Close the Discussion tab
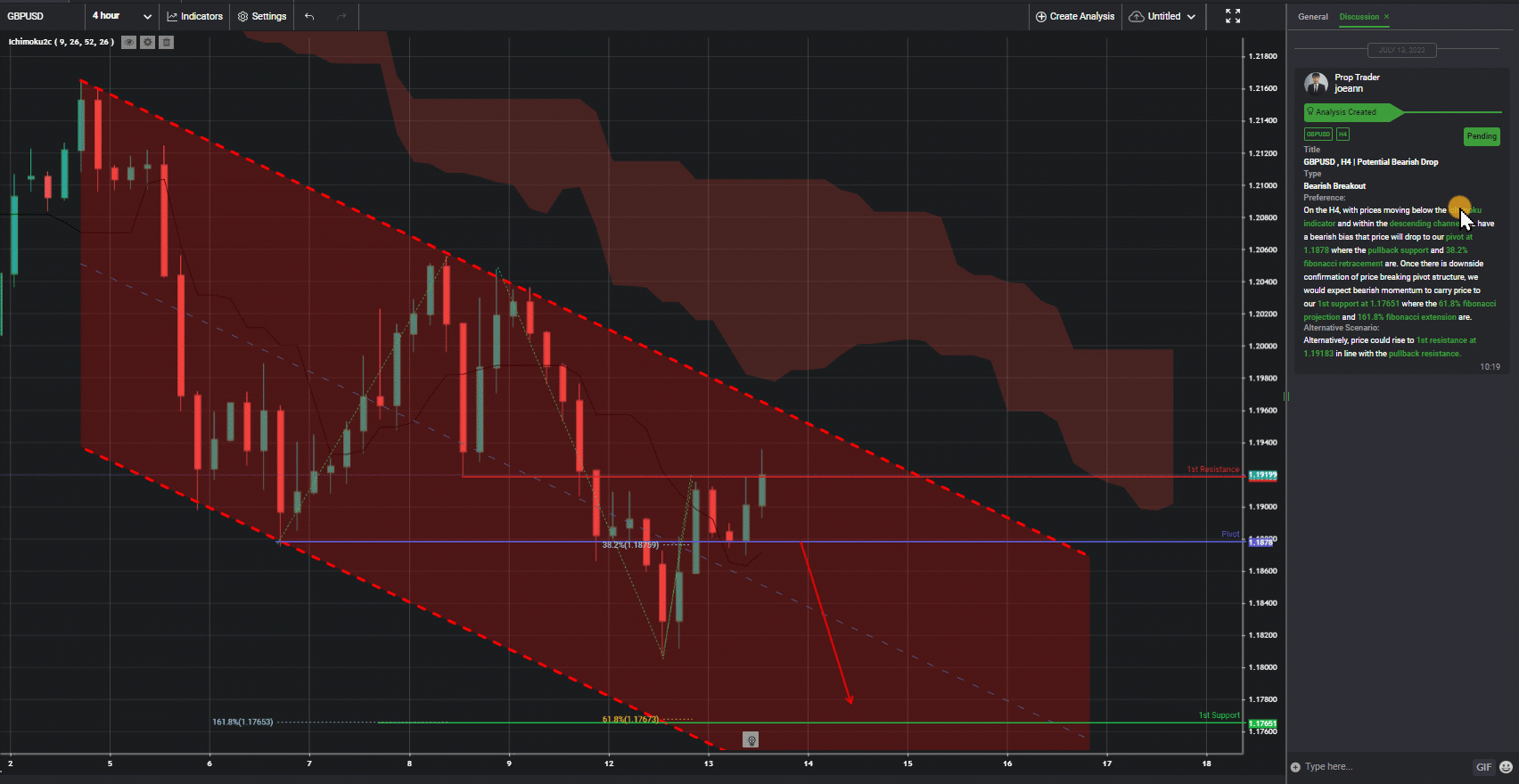 1386,17
